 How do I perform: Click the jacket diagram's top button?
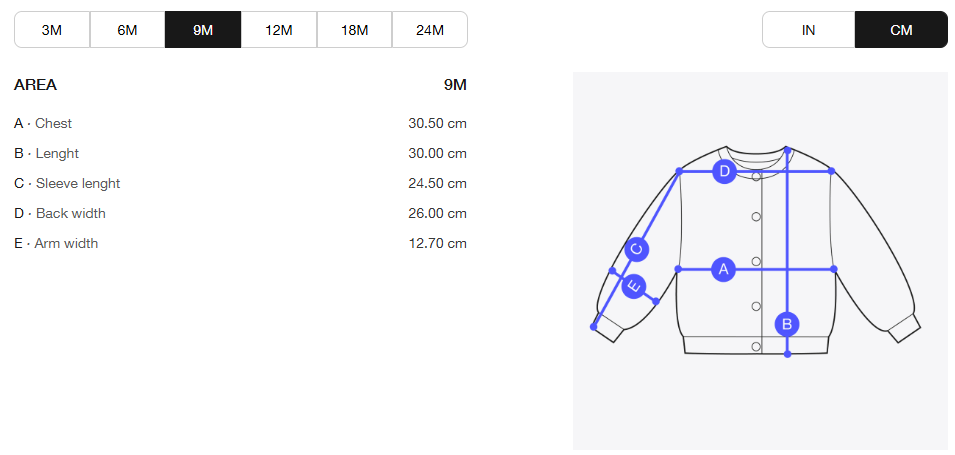pyautogui.click(x=757, y=178)
